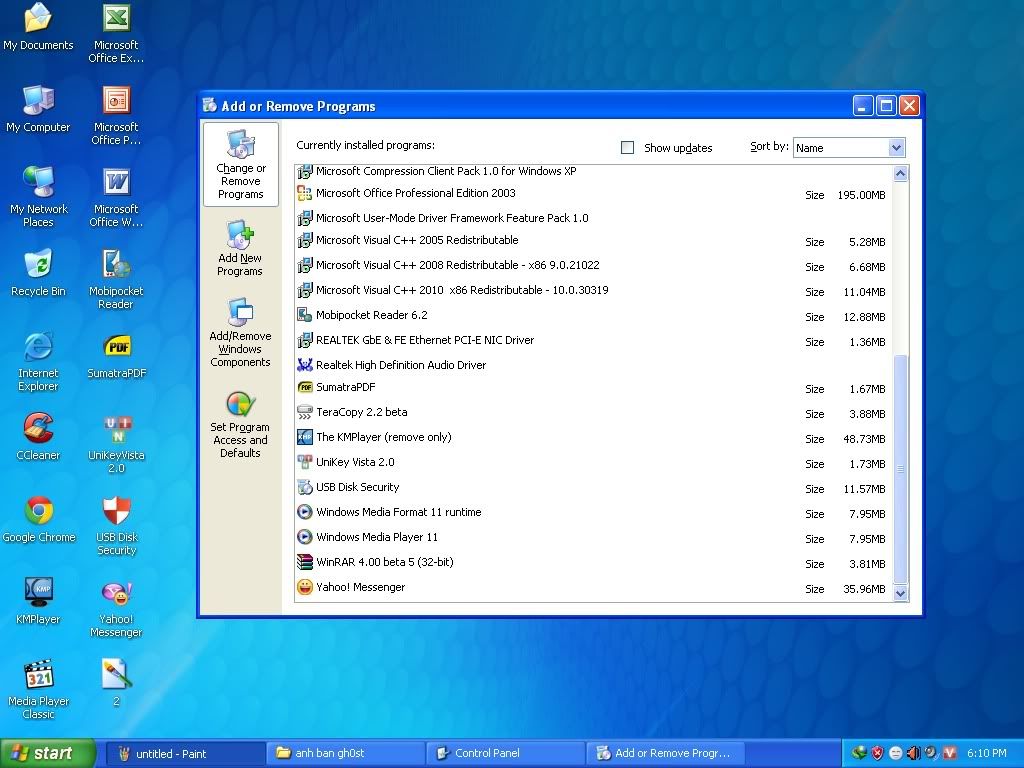This screenshot has height=768, width=1024.
Task: Select Yahoo! Messenger in program list
Action: [593, 587]
